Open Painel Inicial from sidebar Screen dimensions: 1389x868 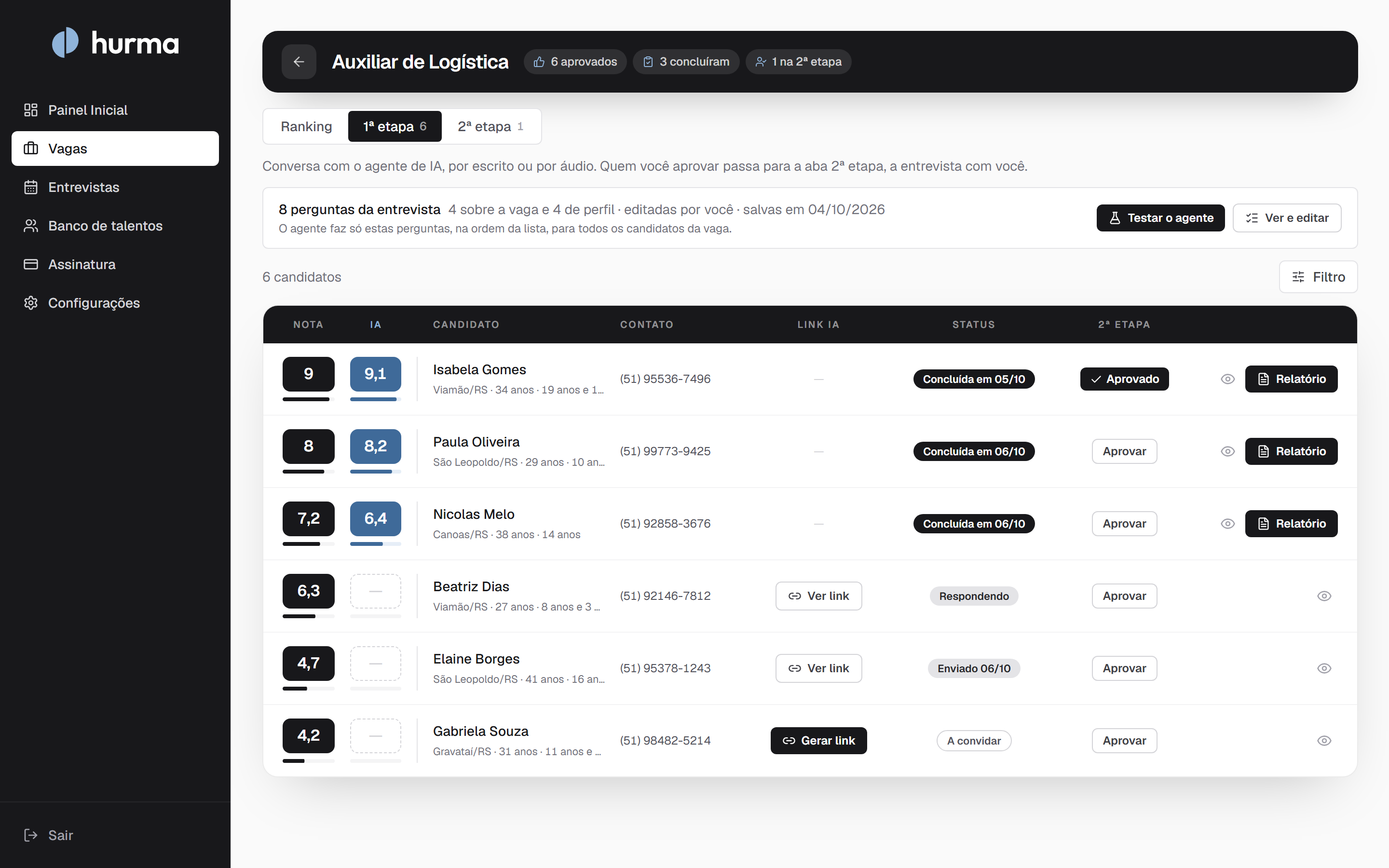click(x=115, y=109)
